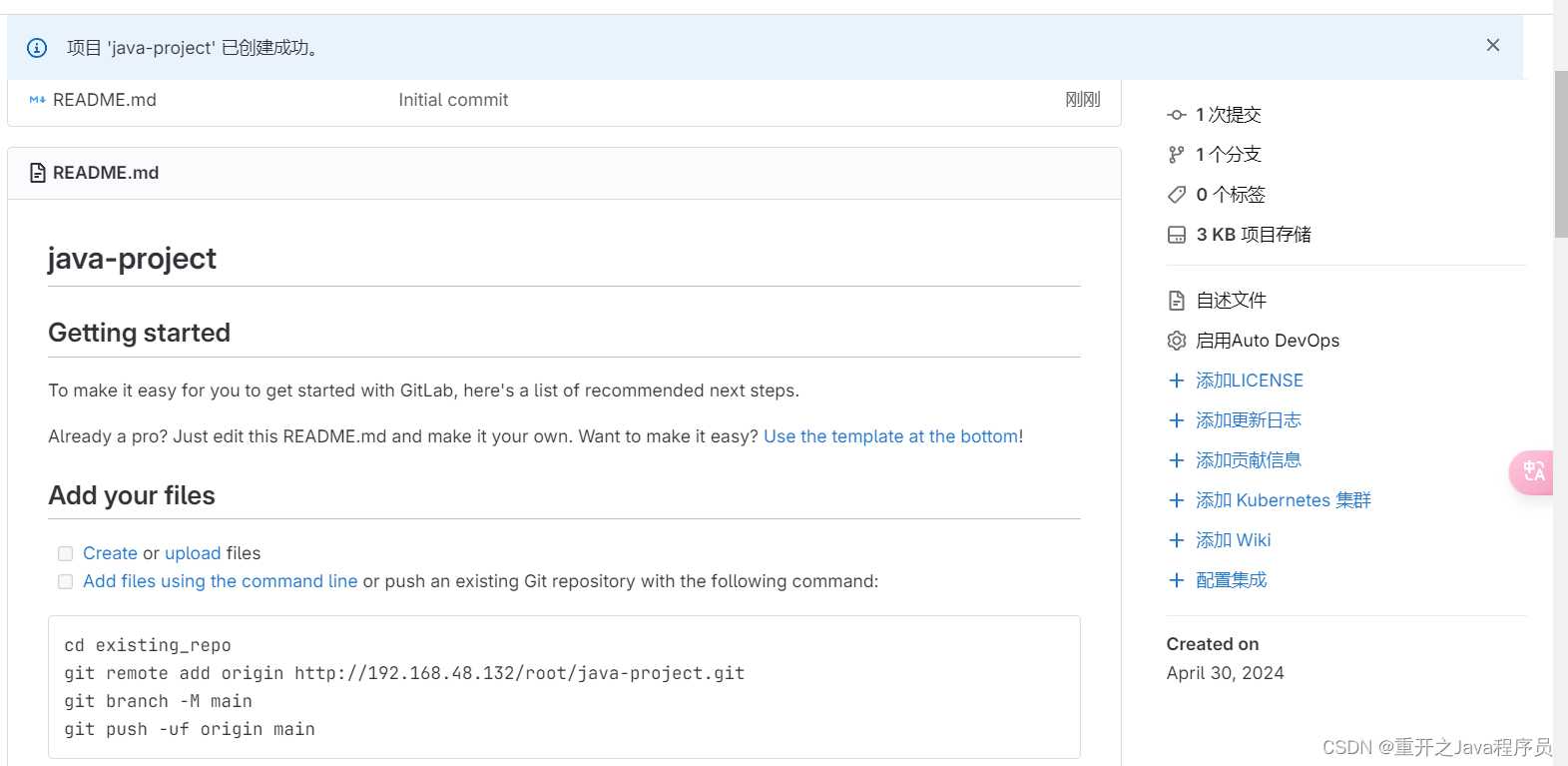Click the info icon in the banner

click(x=37, y=48)
